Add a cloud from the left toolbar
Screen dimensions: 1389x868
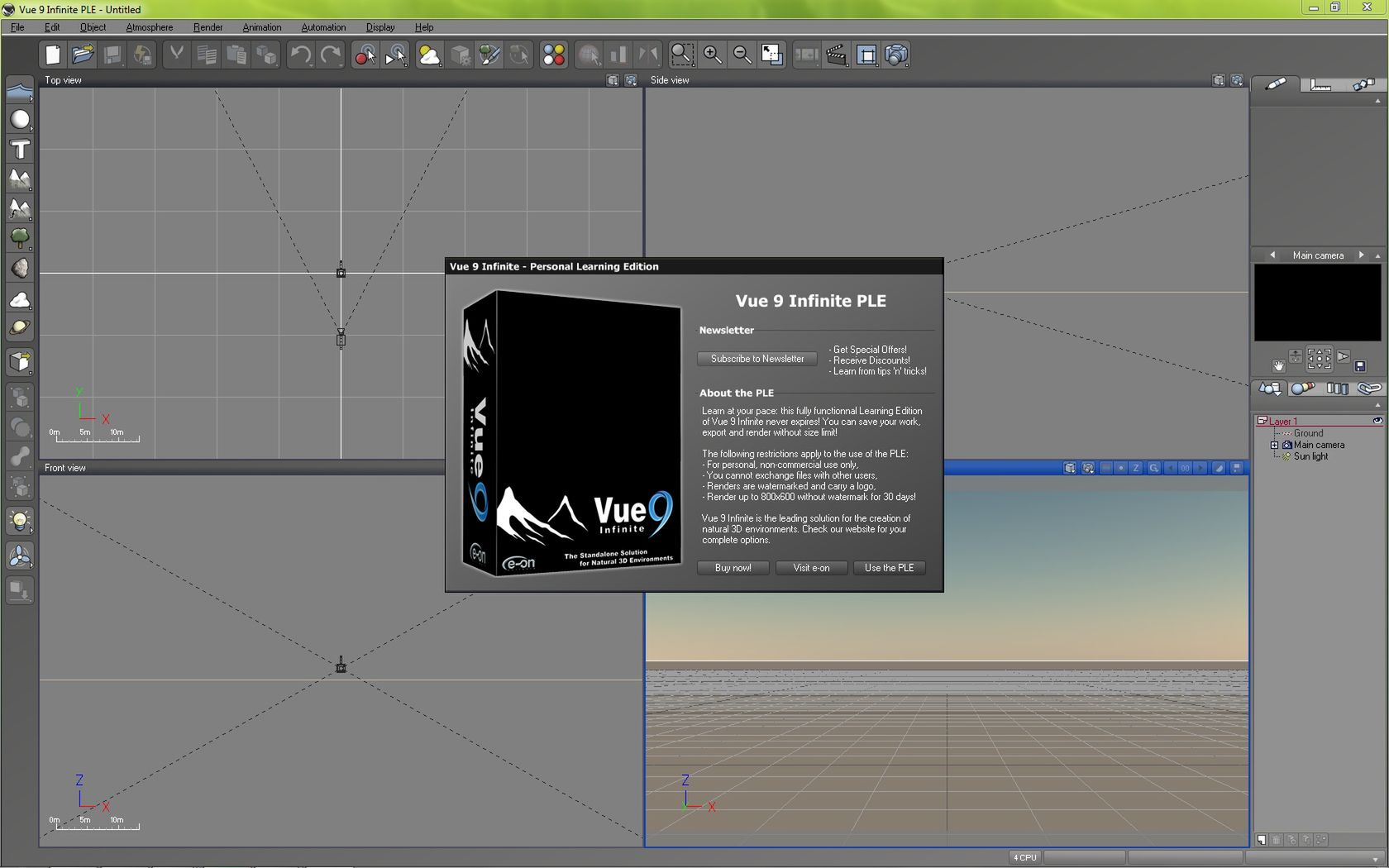coord(20,298)
